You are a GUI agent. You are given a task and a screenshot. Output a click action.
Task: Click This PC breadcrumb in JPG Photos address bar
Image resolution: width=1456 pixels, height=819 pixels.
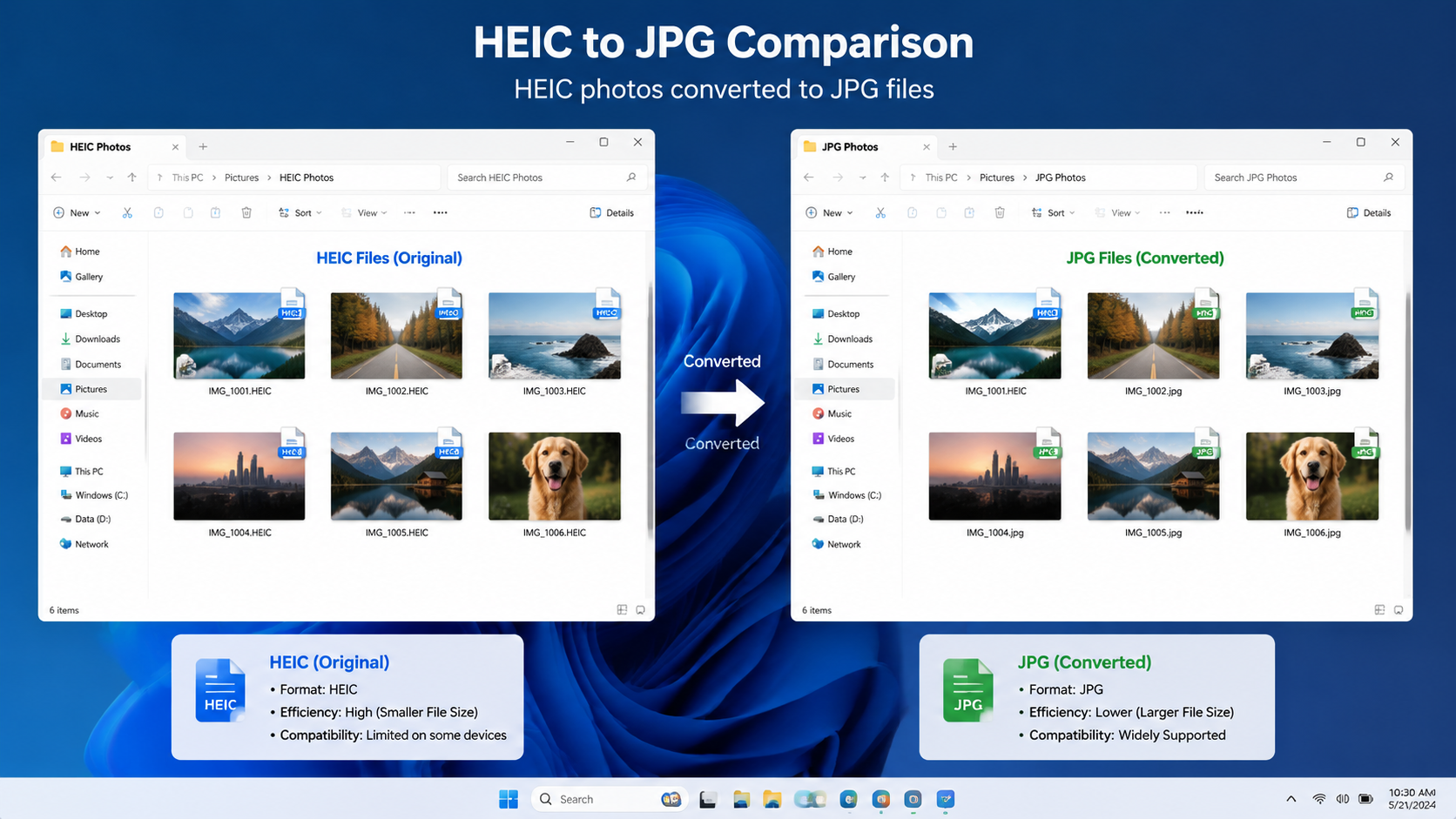[941, 178]
